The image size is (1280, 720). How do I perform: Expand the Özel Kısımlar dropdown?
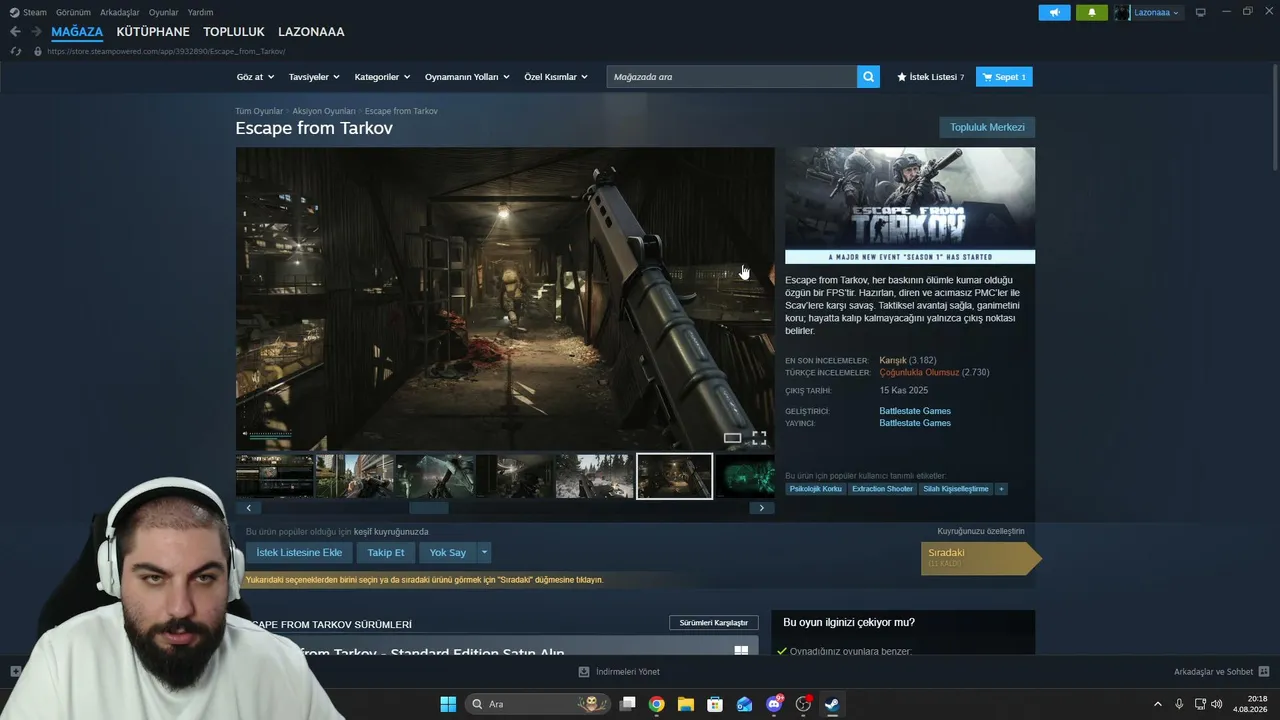(556, 77)
